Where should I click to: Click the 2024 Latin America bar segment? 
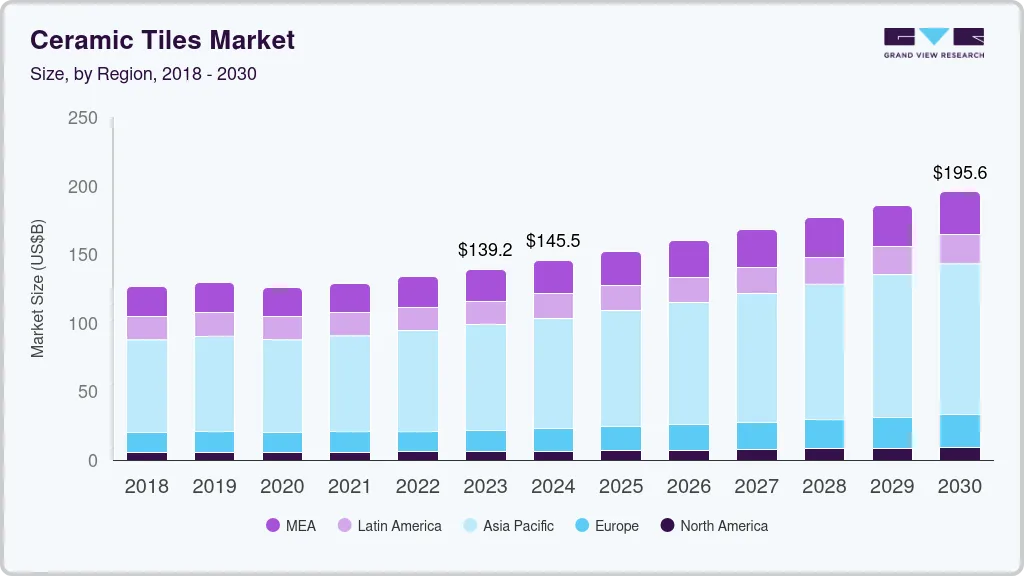[x=553, y=305]
